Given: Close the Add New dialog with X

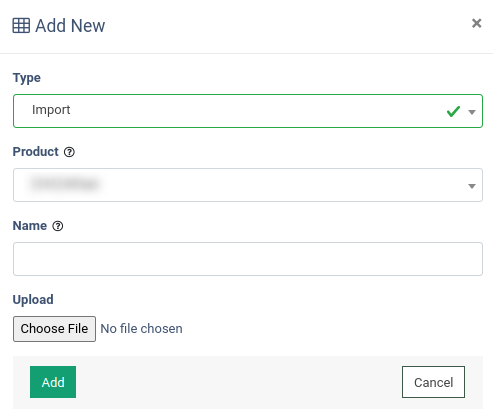Looking at the screenshot, I should [477, 23].
